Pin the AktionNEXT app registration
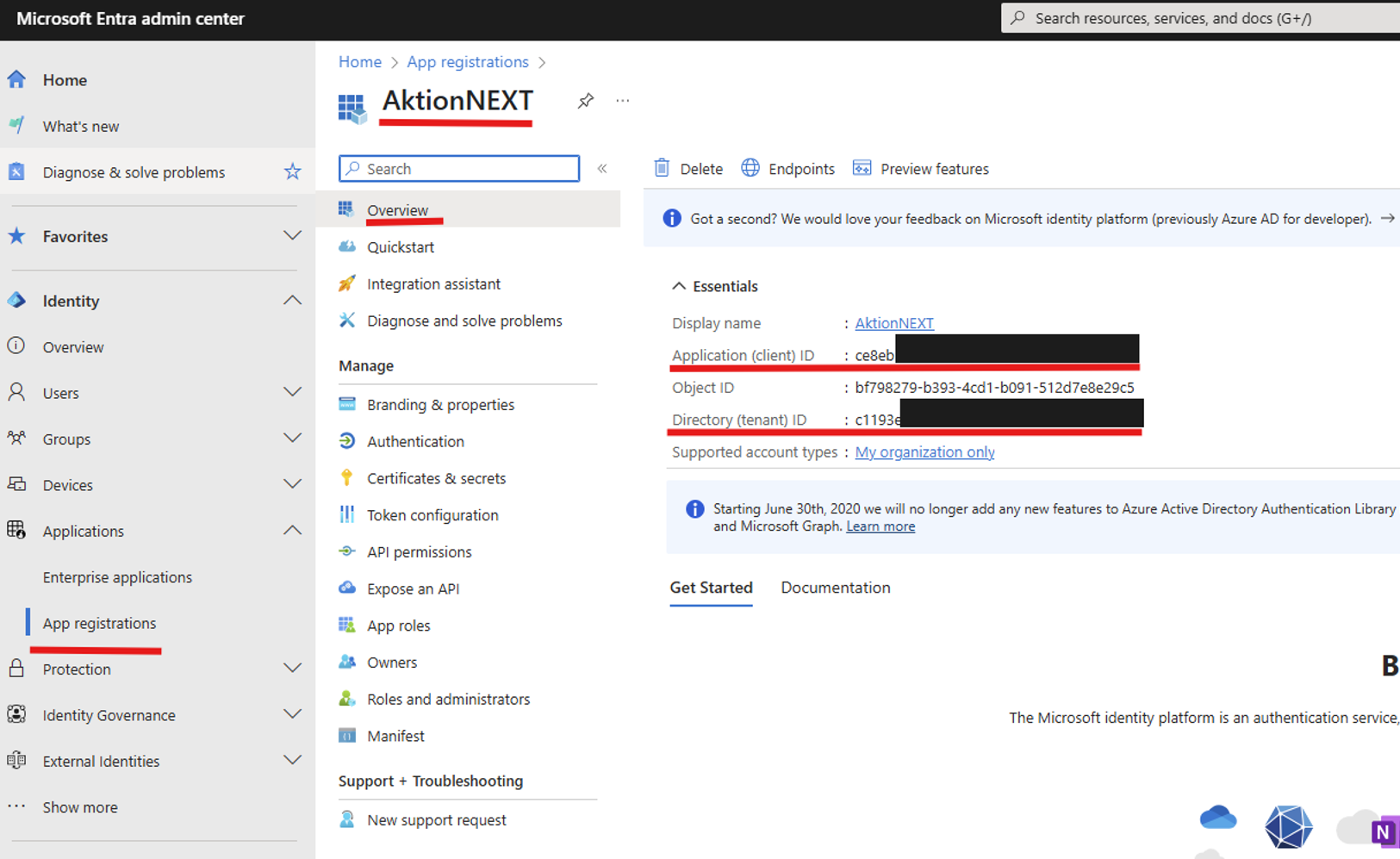This screenshot has width=1400, height=859. click(586, 101)
